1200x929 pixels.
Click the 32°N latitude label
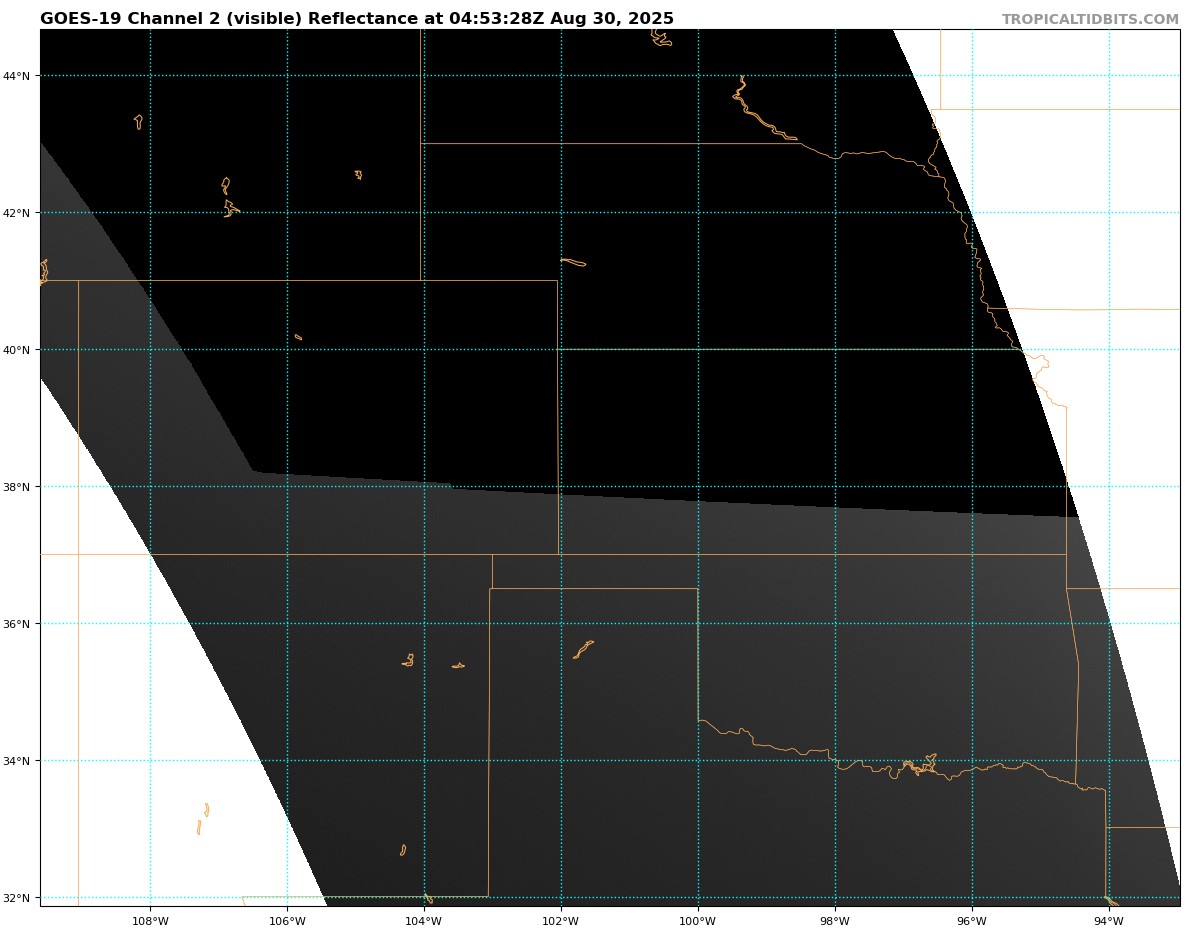point(17,898)
